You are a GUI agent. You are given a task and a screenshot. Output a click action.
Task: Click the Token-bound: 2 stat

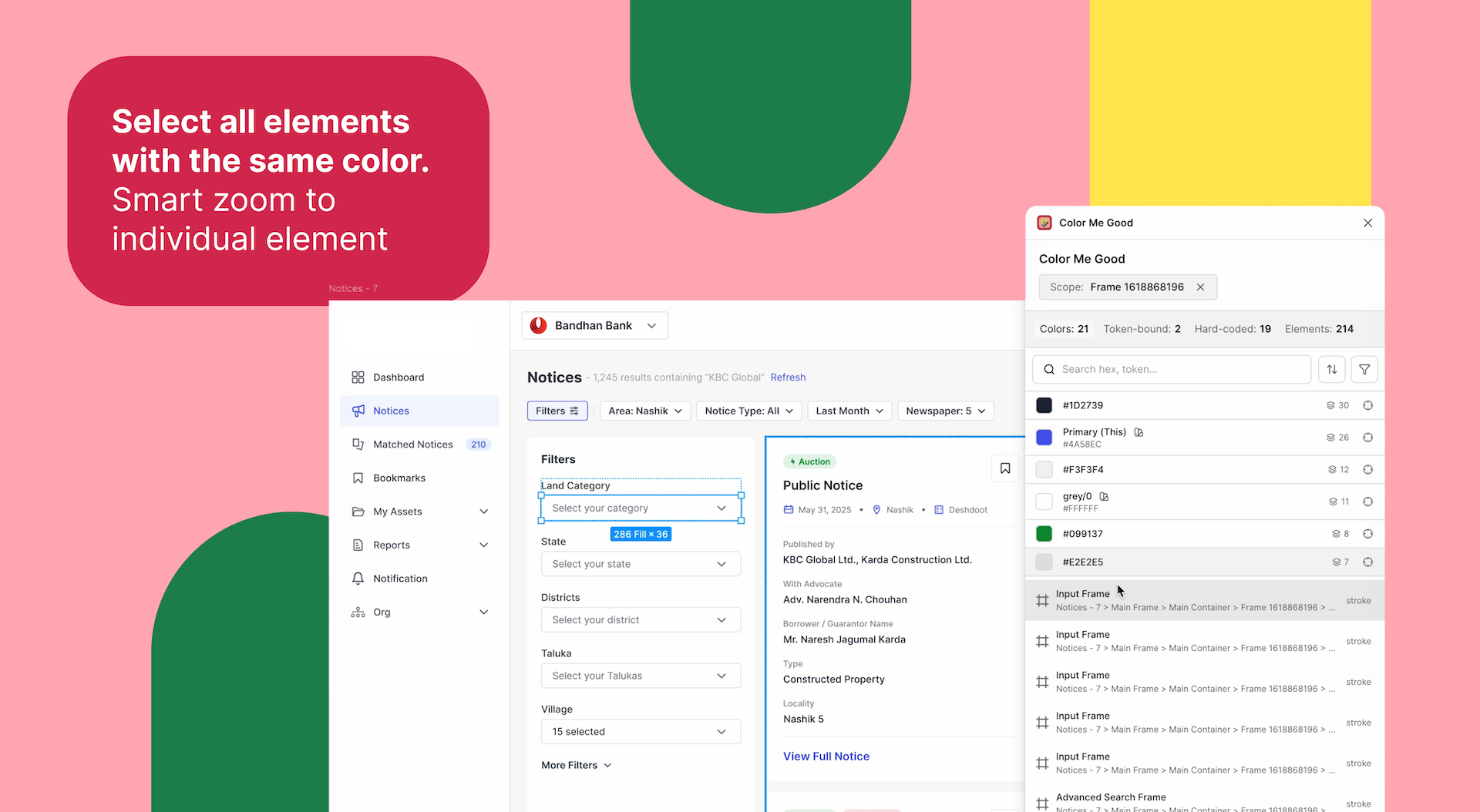1142,329
